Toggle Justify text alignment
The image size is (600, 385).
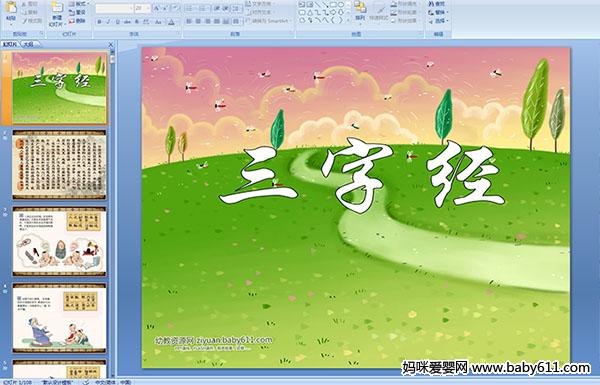[x=217, y=21]
